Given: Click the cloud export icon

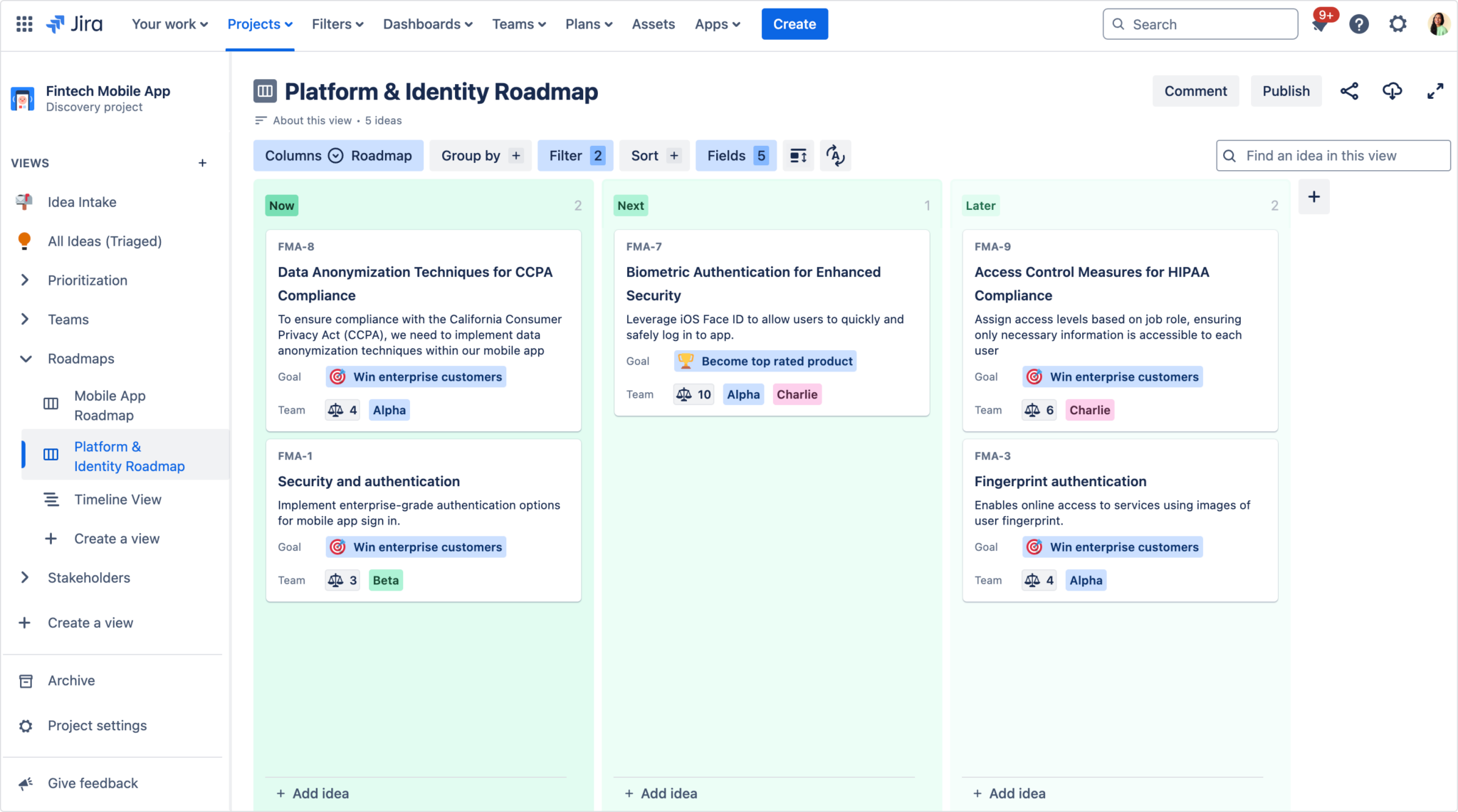Looking at the screenshot, I should tap(1392, 91).
